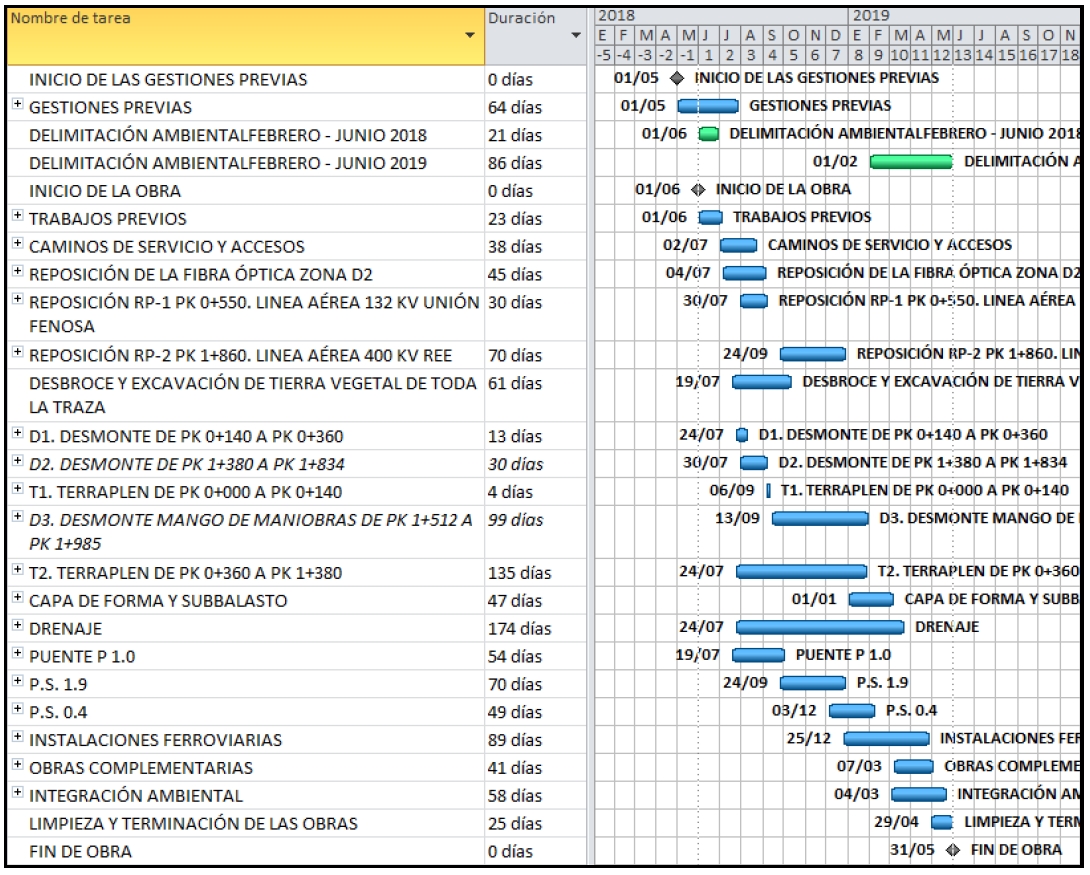The image size is (1090, 875).
Task: Click the 29/04 start date label
Action: pos(896,821)
